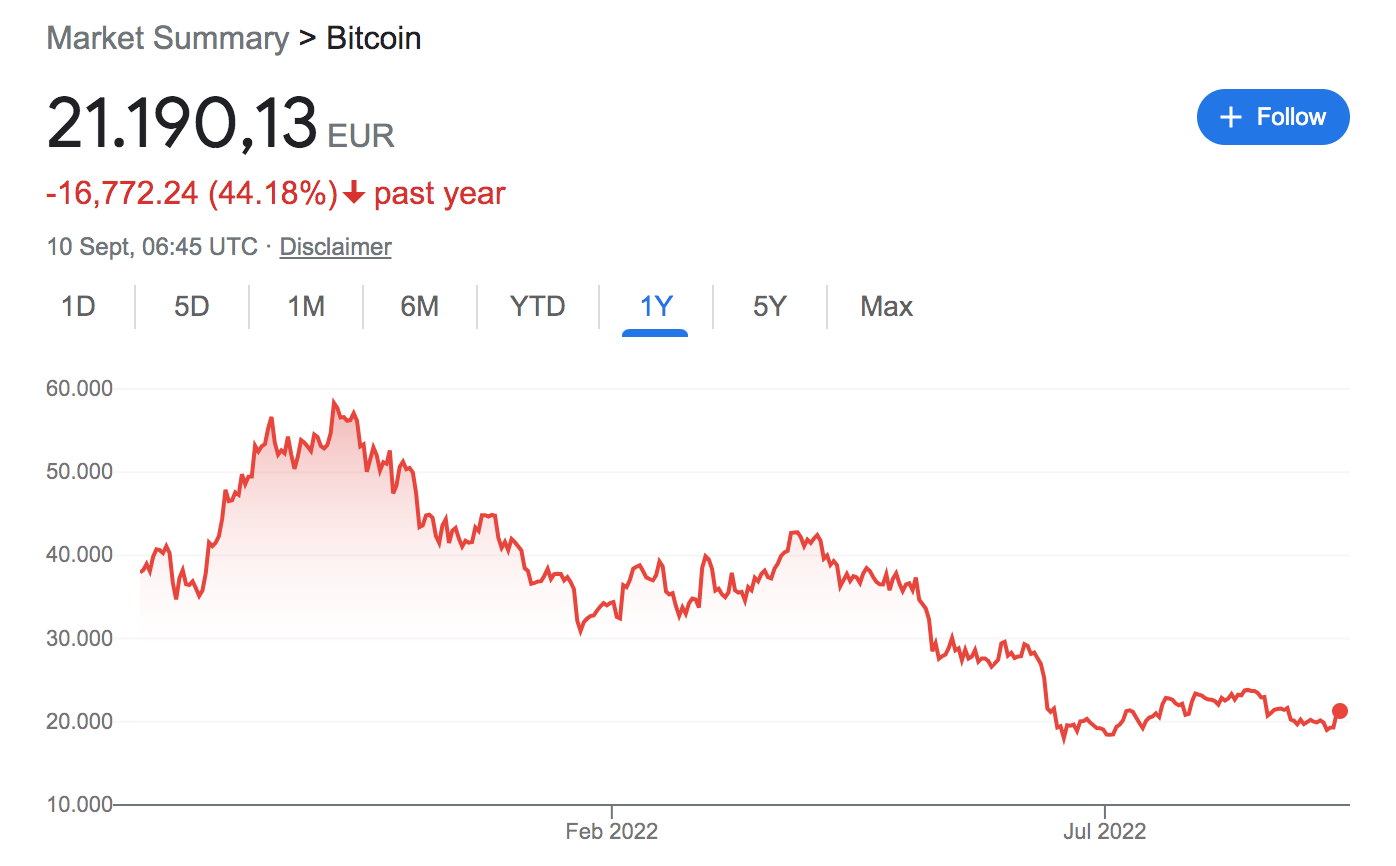Select the Max time range tab
The image size is (1396, 866).
tap(886, 306)
